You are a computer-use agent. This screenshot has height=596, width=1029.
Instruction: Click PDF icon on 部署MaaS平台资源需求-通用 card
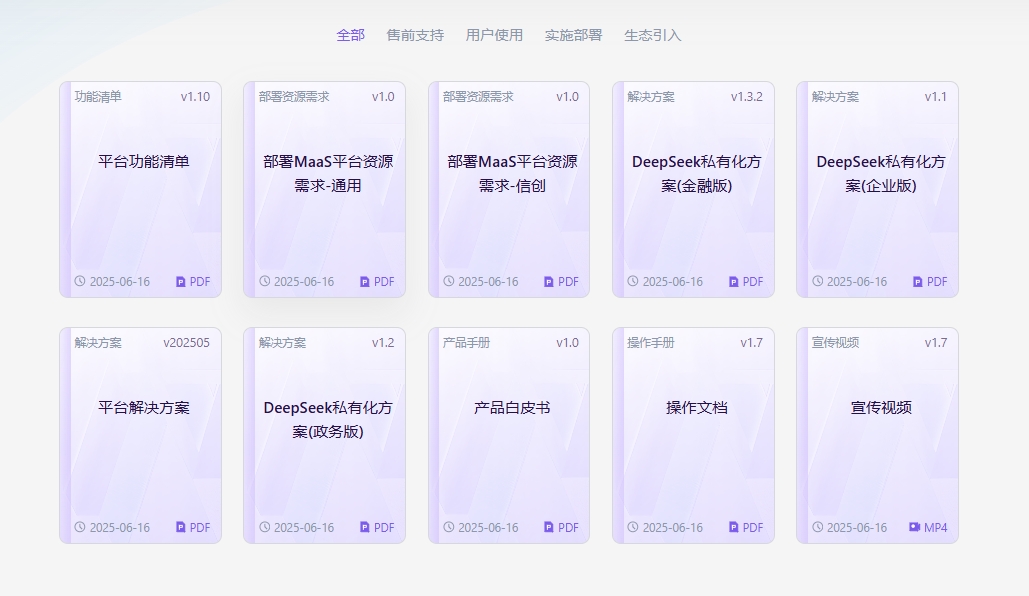tap(365, 282)
